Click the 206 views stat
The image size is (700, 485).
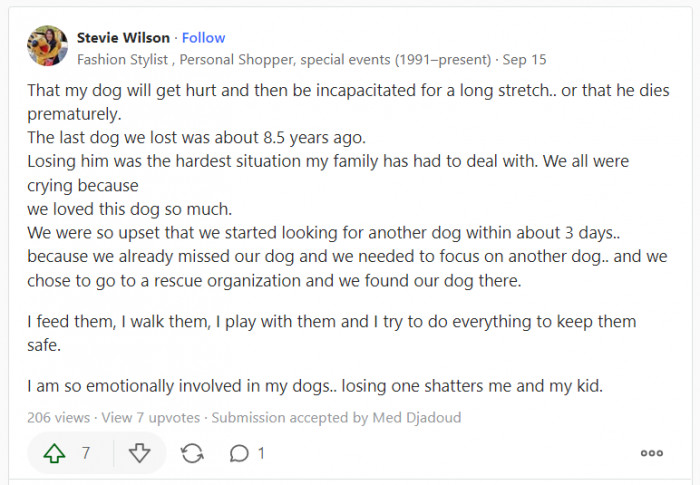(59, 417)
